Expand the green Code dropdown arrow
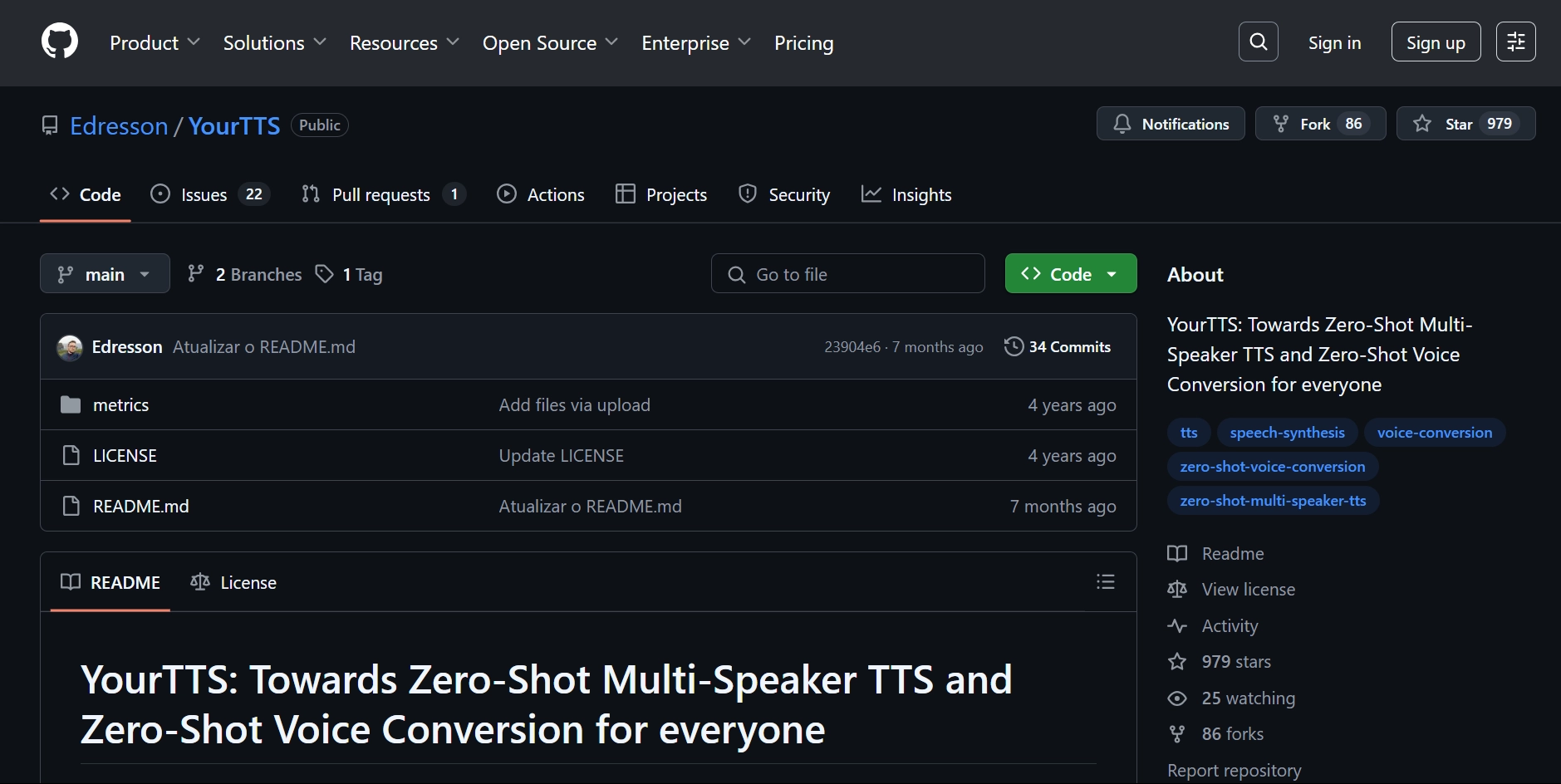 click(1113, 273)
